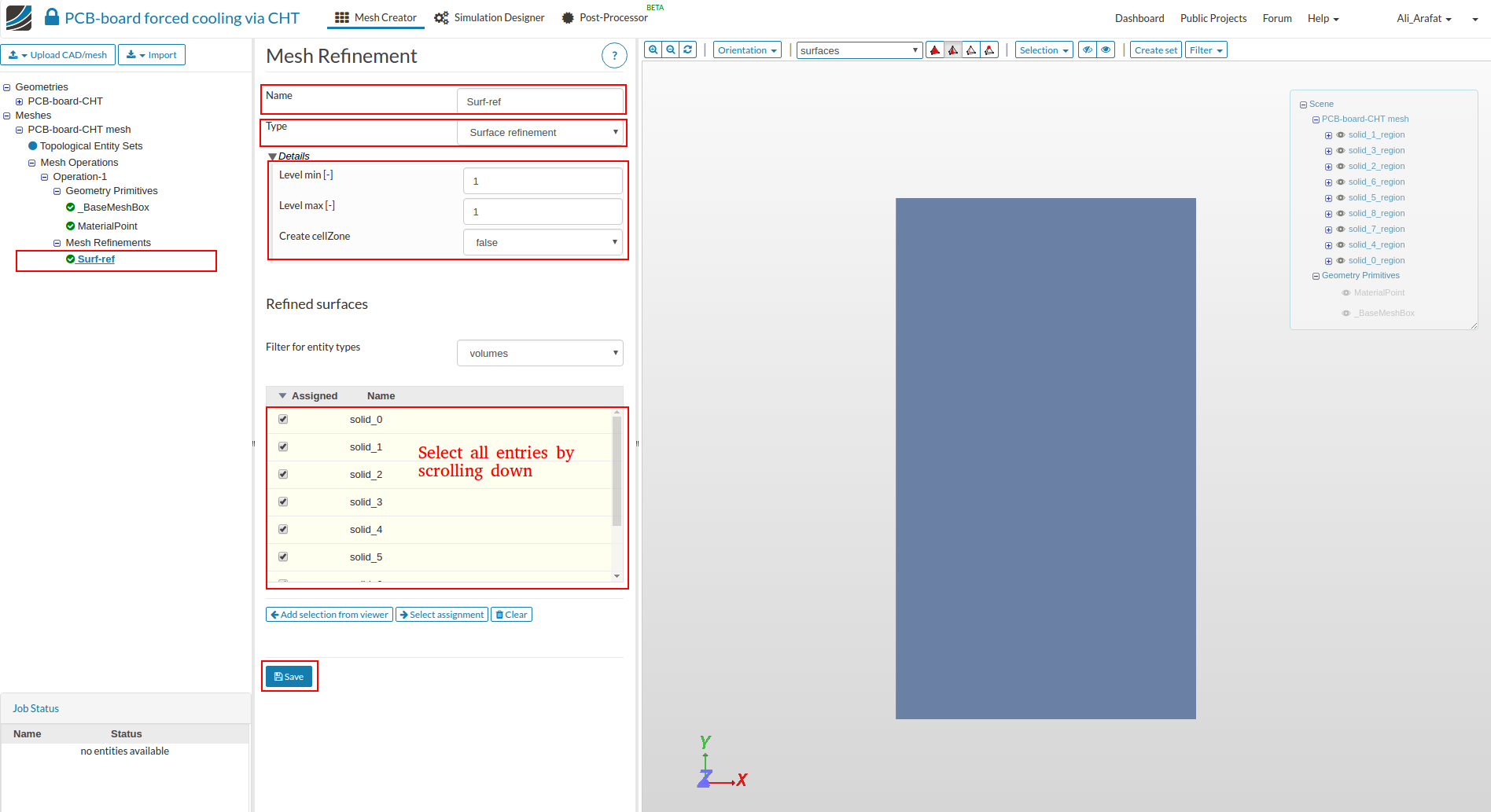Image resolution: width=1491 pixels, height=812 pixels.
Task: Click the SimScale logo icon
Action: coord(19,18)
